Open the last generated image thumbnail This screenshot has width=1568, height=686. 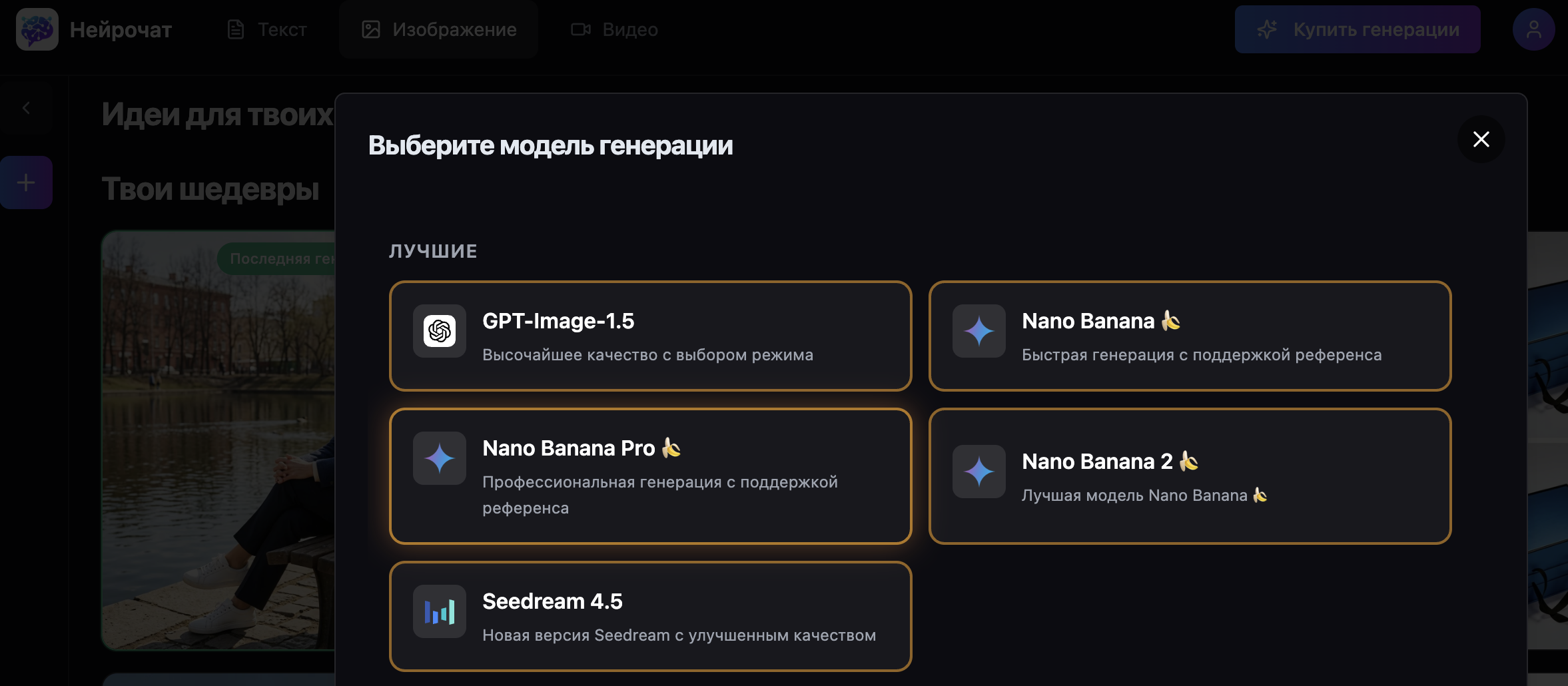point(218,440)
